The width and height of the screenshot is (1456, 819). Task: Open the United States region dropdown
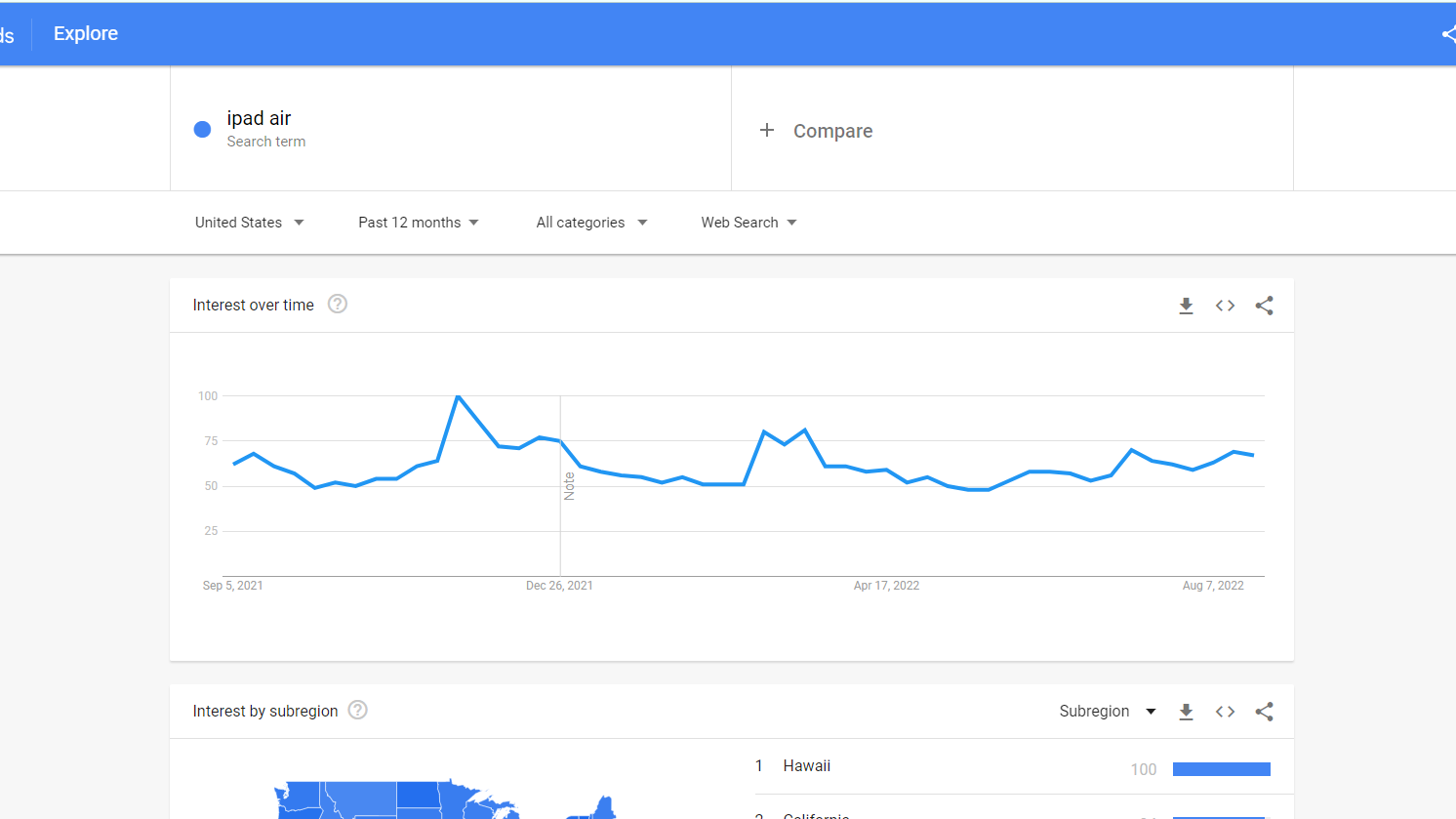[x=249, y=223]
